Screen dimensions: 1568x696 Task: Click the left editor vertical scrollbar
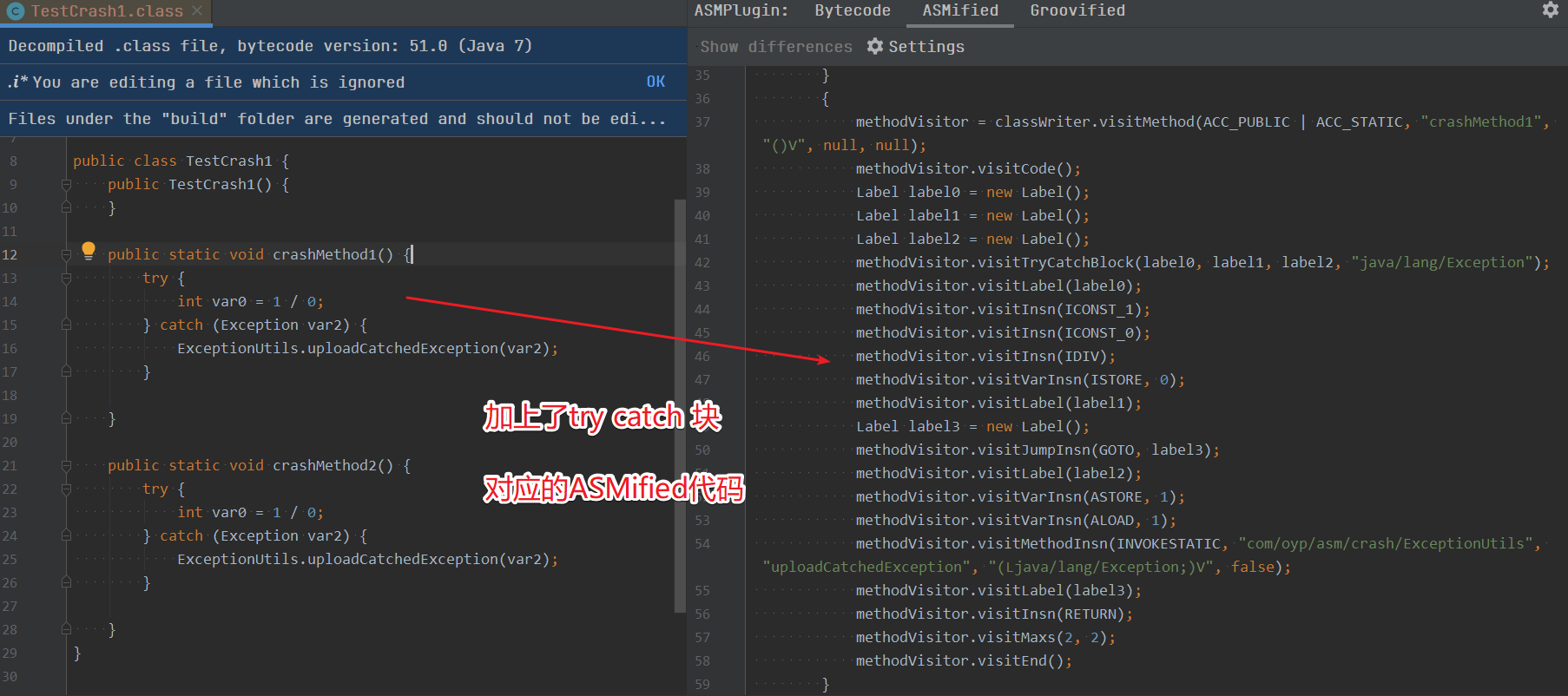tap(680, 405)
